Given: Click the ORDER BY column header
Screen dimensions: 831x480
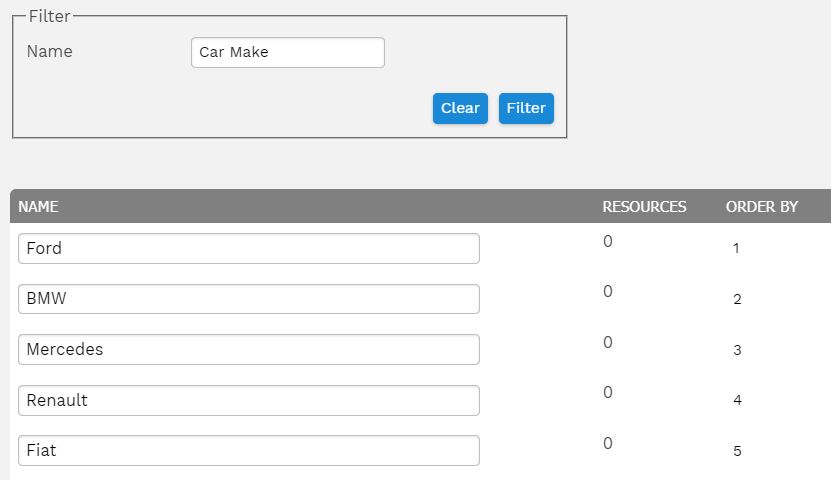Looking at the screenshot, I should (x=762, y=207).
